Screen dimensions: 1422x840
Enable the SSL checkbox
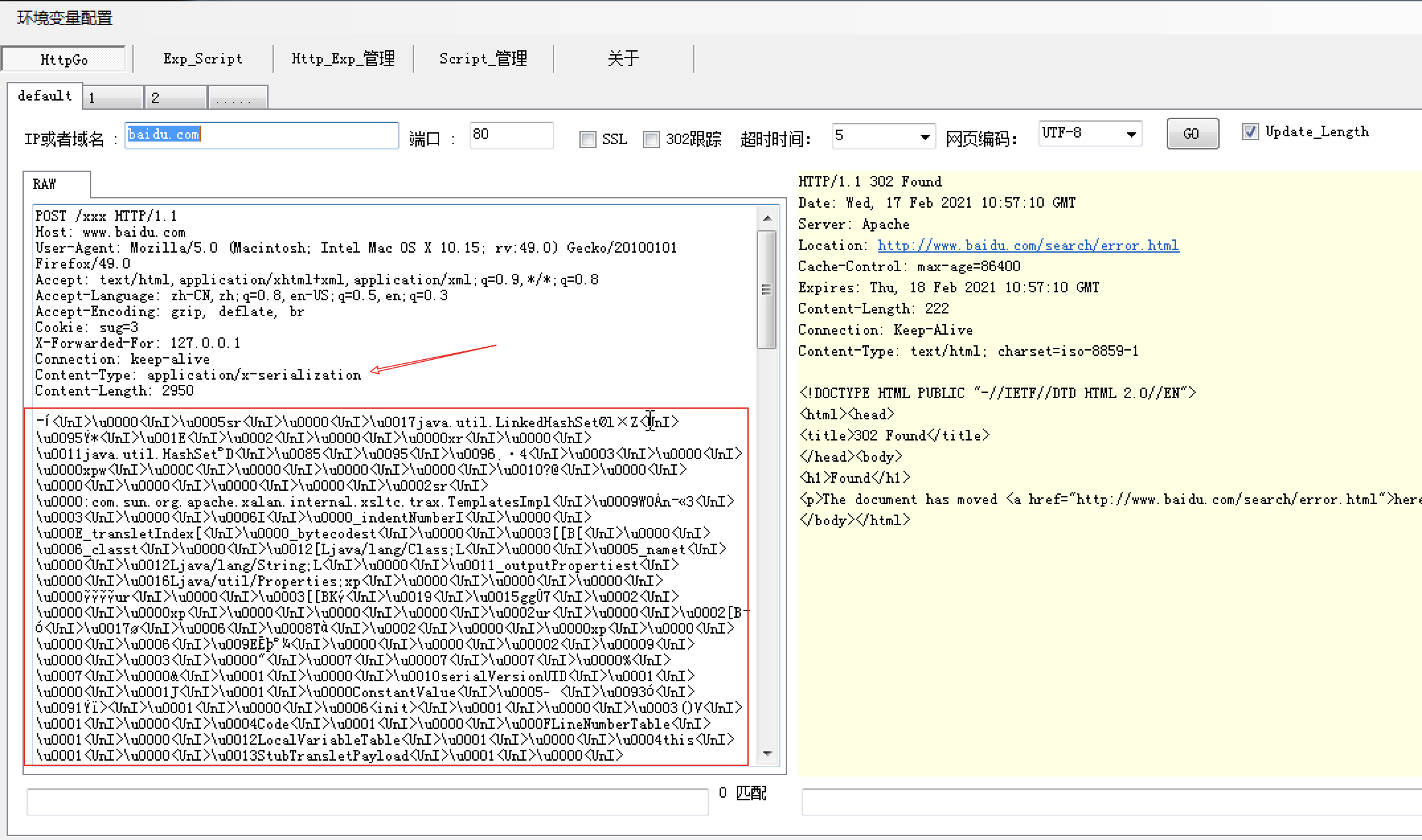[587, 140]
